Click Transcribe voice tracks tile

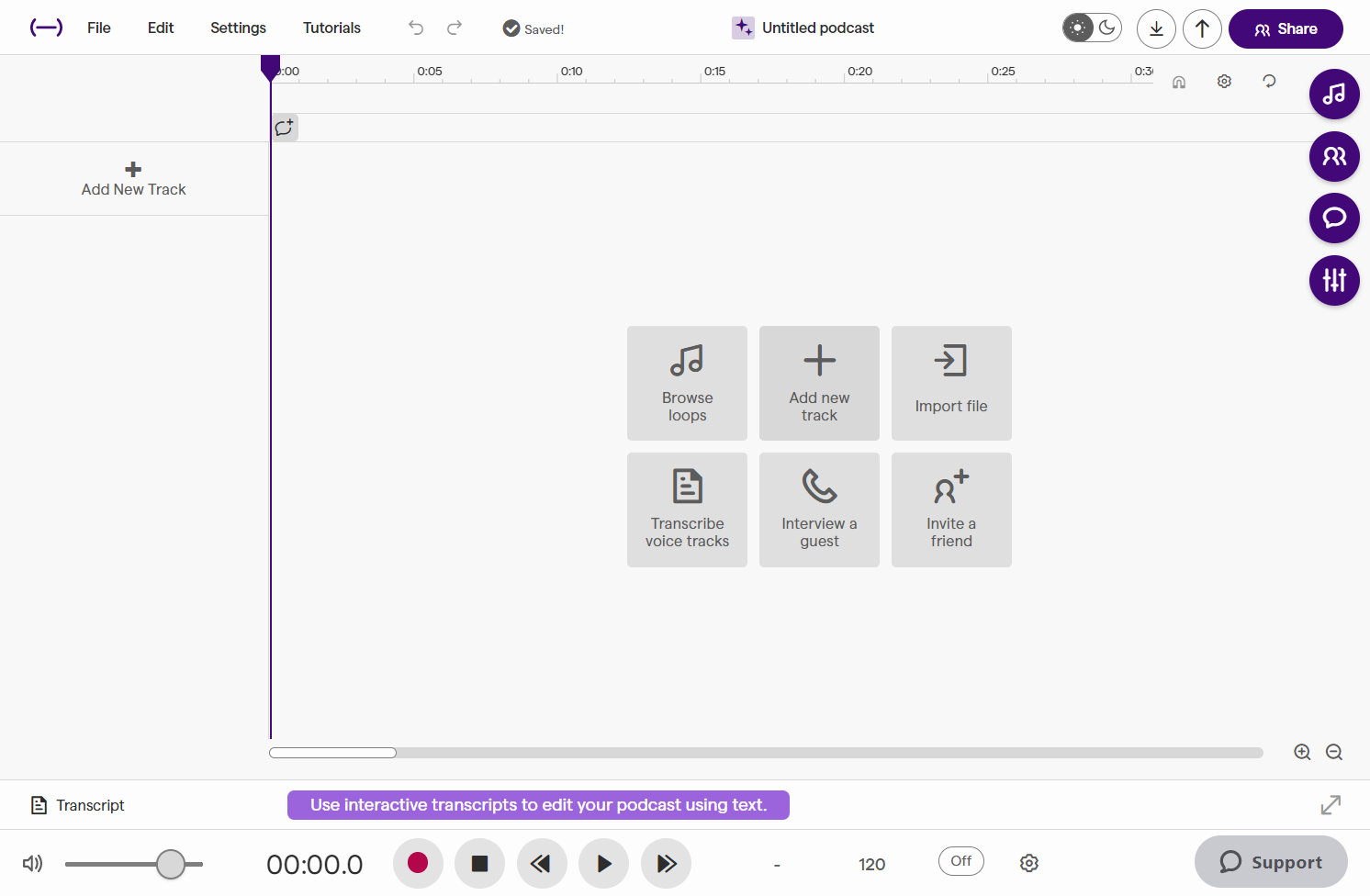click(687, 510)
